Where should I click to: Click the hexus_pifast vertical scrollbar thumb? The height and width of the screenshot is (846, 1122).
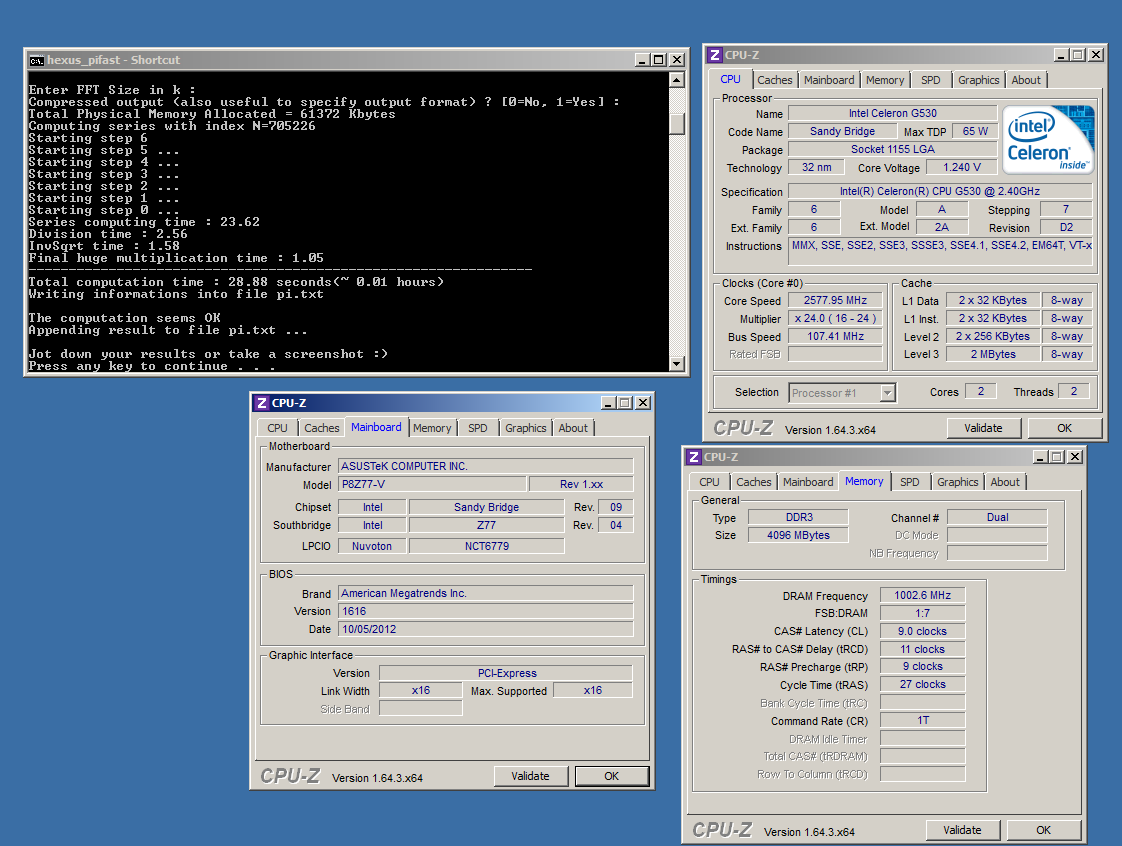(x=676, y=124)
